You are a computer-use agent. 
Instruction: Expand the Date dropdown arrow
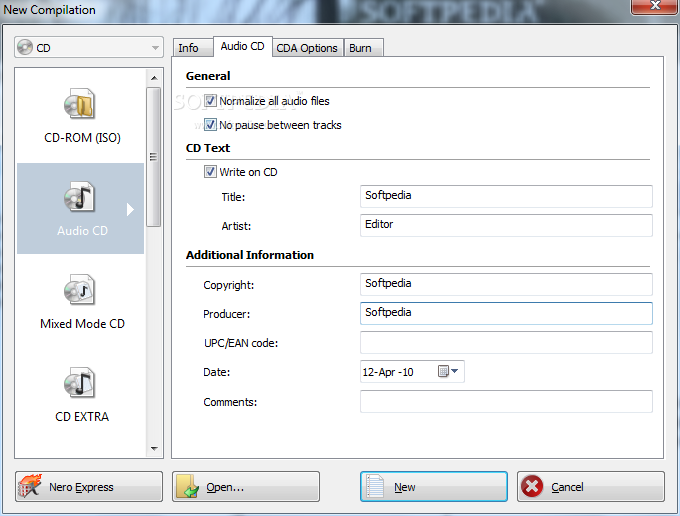point(454,371)
